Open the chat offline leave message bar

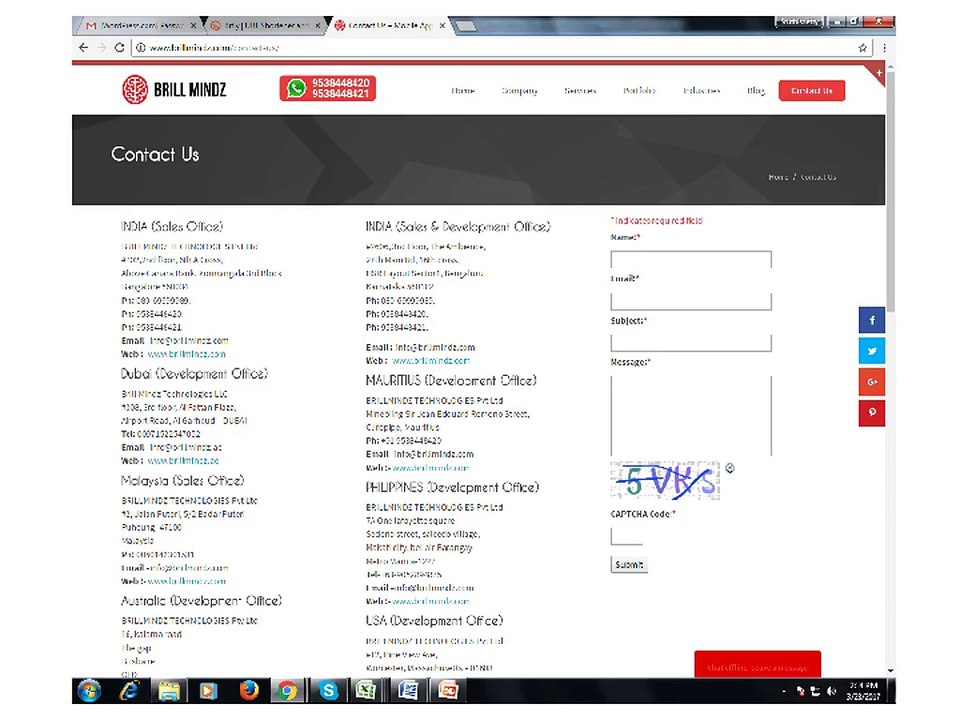(757, 665)
